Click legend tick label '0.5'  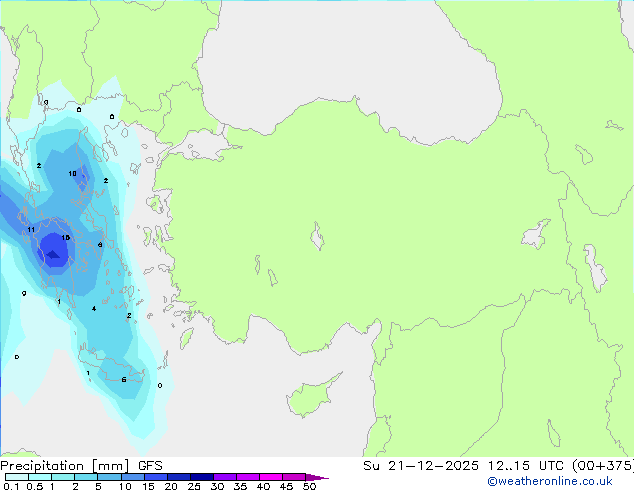point(35,486)
